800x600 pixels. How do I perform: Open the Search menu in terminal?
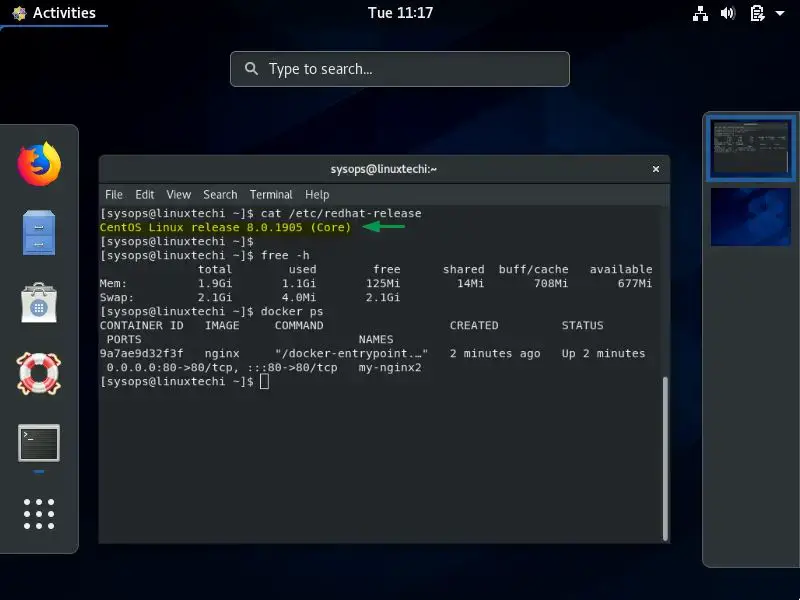[x=220, y=194]
